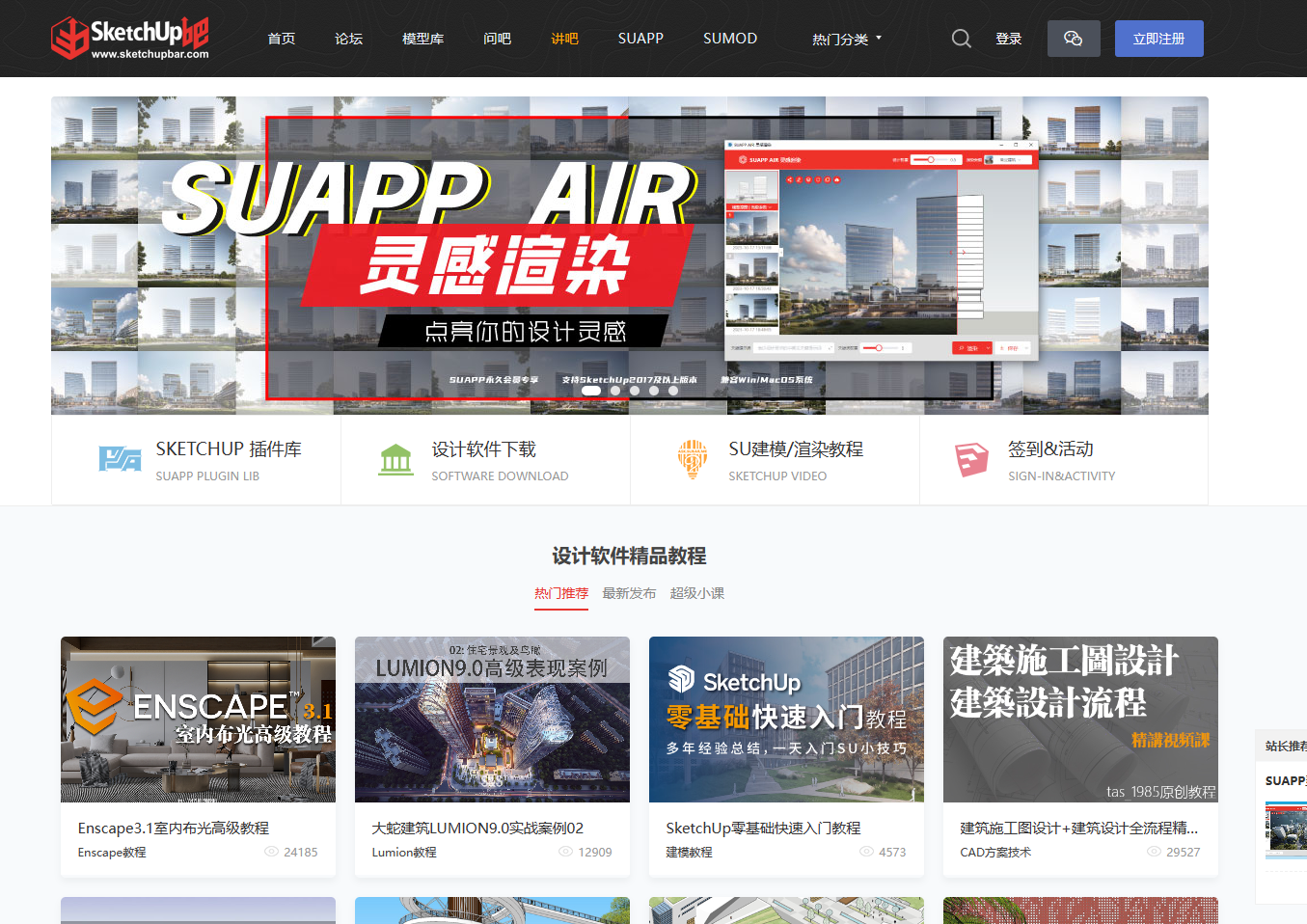Image resolution: width=1307 pixels, height=924 pixels.
Task: Switch to 最新发布 tab
Action: tap(629, 593)
